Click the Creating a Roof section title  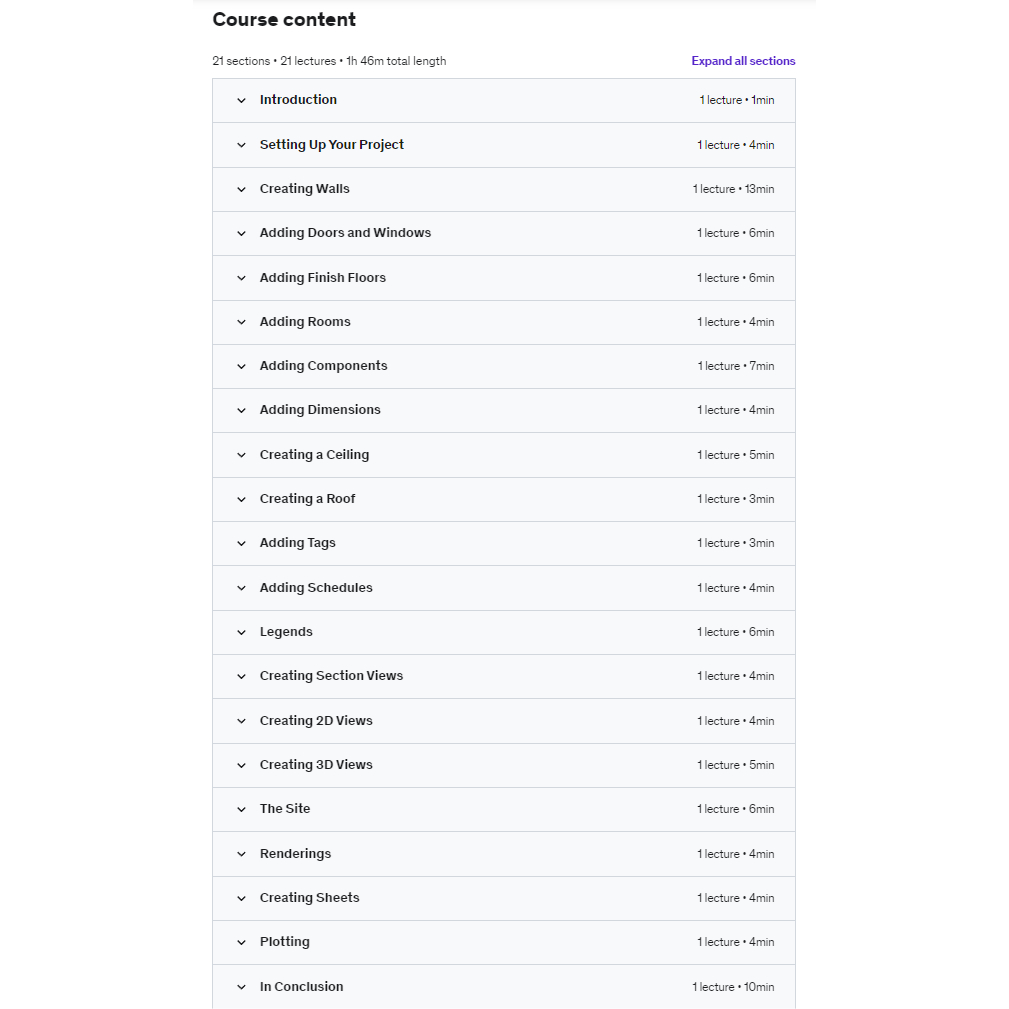pos(307,499)
